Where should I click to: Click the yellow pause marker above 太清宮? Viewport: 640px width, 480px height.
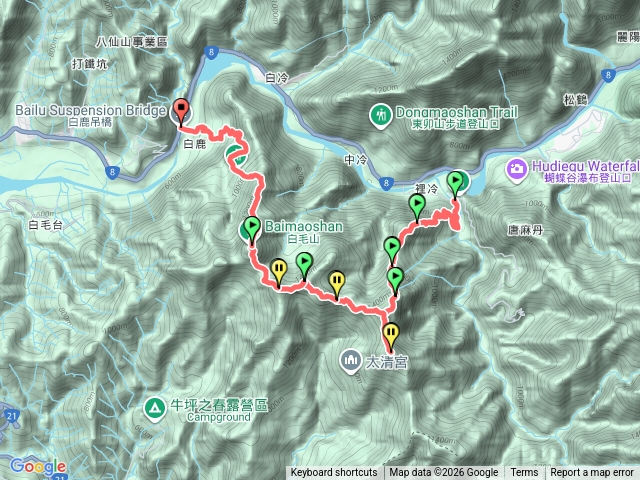[391, 336]
